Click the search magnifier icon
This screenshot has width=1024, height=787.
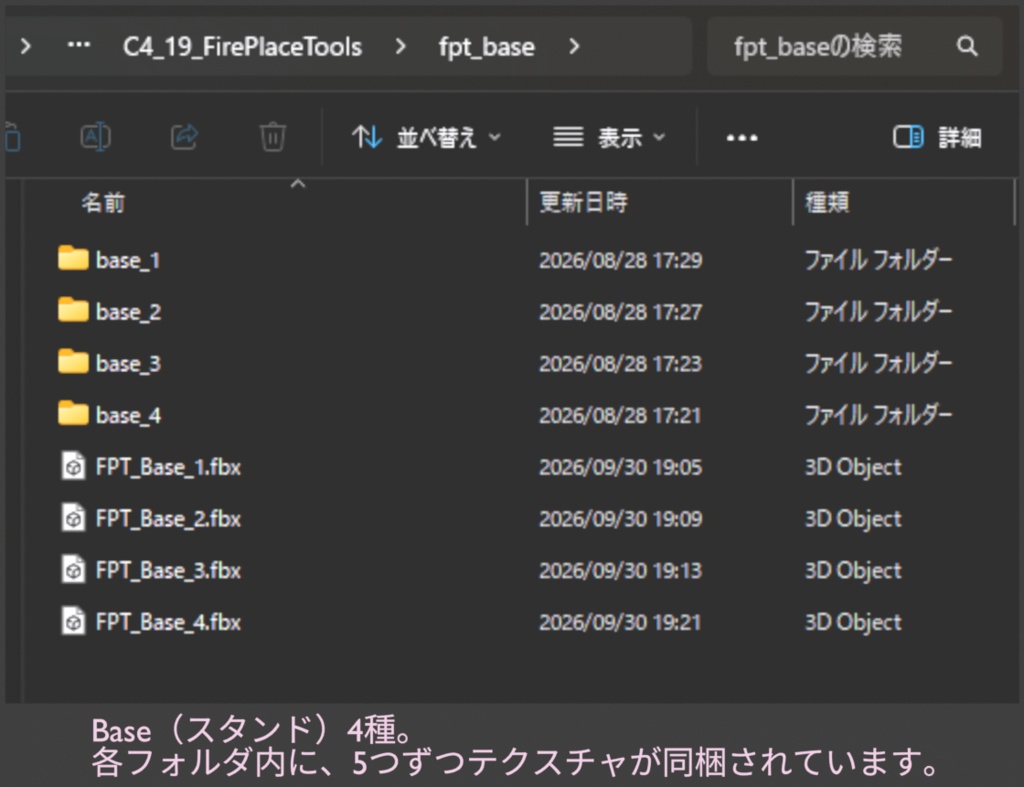(967, 46)
